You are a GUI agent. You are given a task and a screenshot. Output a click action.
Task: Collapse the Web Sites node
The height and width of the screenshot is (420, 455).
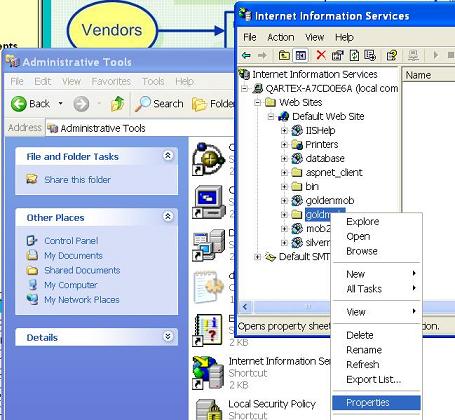[x=257, y=102]
